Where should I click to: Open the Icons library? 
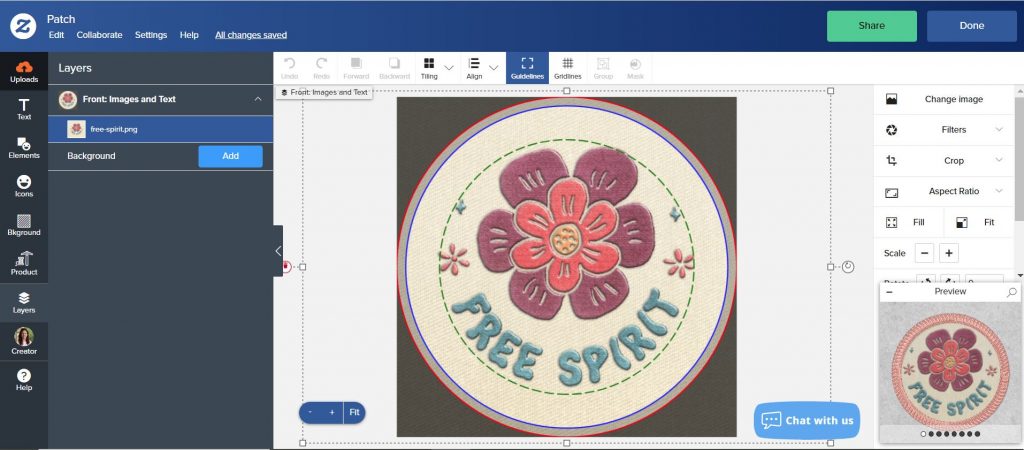tap(23, 186)
